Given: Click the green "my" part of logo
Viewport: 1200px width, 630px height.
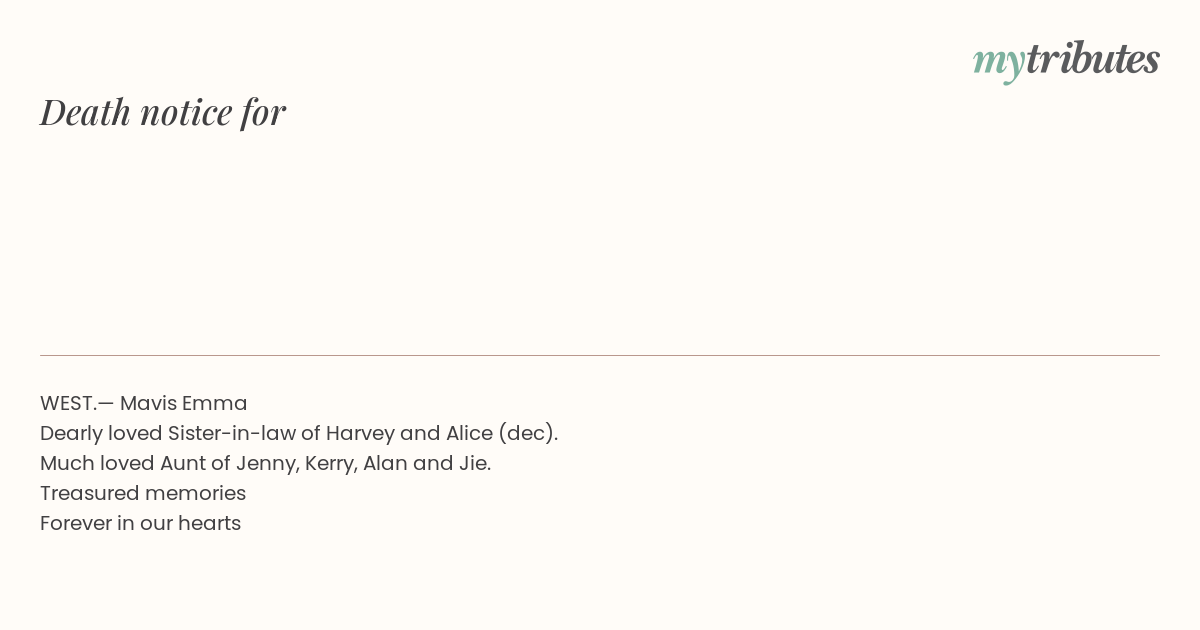Looking at the screenshot, I should click(998, 64).
